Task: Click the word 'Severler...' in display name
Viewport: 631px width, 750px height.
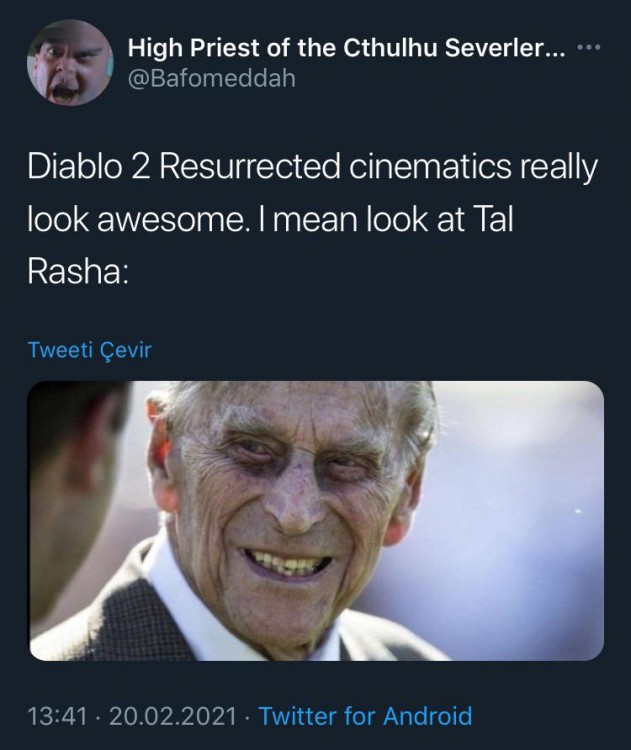Action: [505, 48]
